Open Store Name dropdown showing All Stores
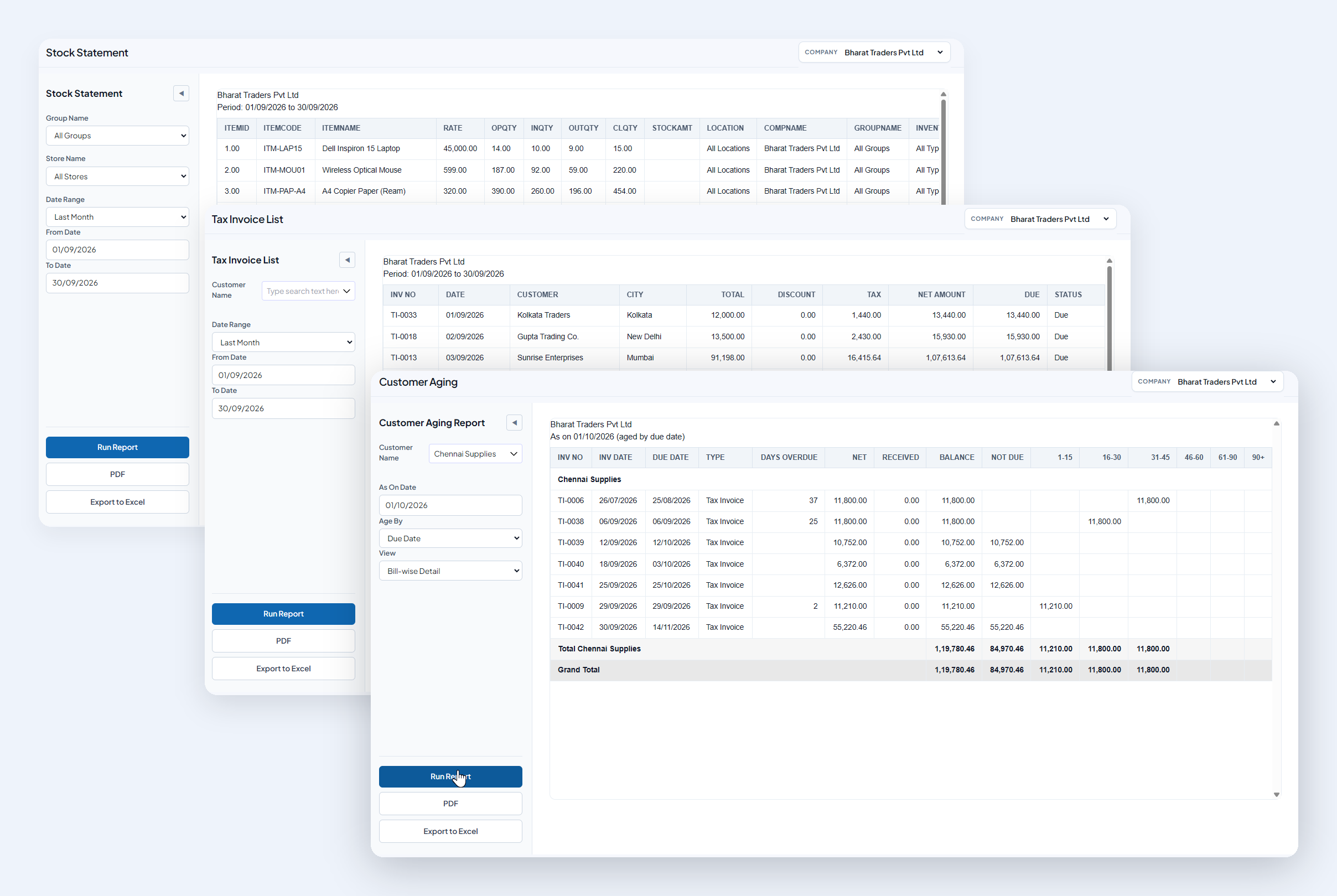 click(x=117, y=177)
